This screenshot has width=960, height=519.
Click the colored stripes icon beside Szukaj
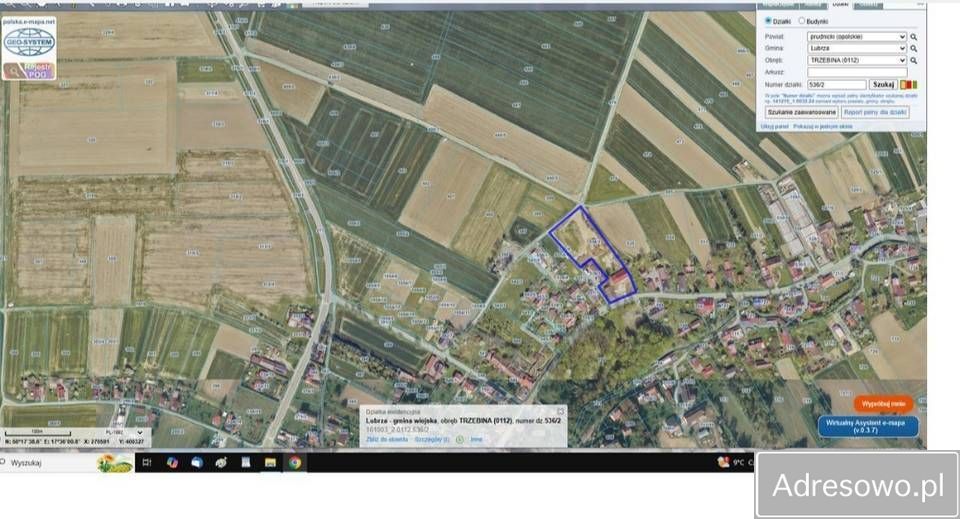coord(909,84)
